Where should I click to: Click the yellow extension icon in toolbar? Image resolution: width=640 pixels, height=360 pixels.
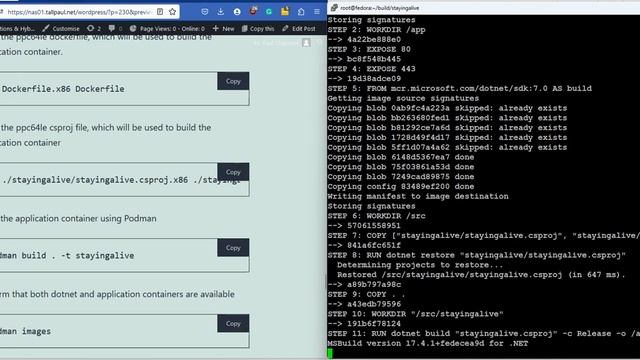[285, 11]
